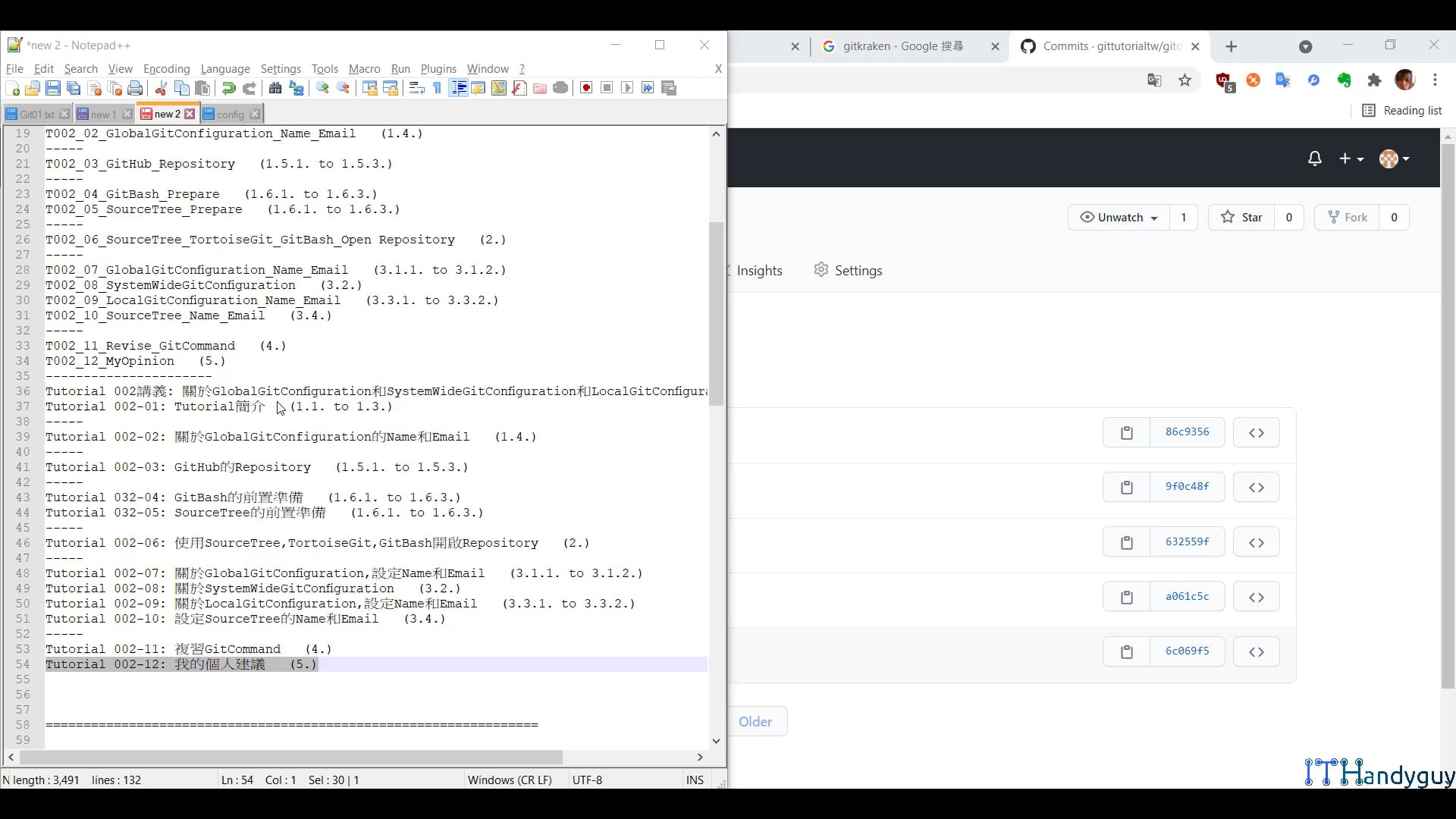Click the Save file toolbar icon
Screen dimensions: 1456x819
pyautogui.click(x=53, y=89)
